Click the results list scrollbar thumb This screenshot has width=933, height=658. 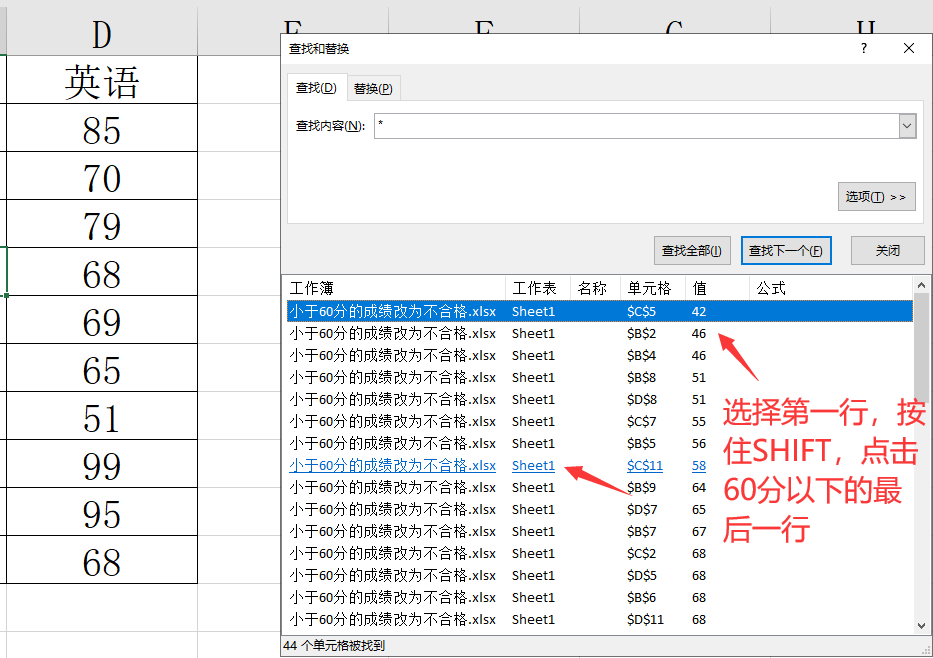921,348
